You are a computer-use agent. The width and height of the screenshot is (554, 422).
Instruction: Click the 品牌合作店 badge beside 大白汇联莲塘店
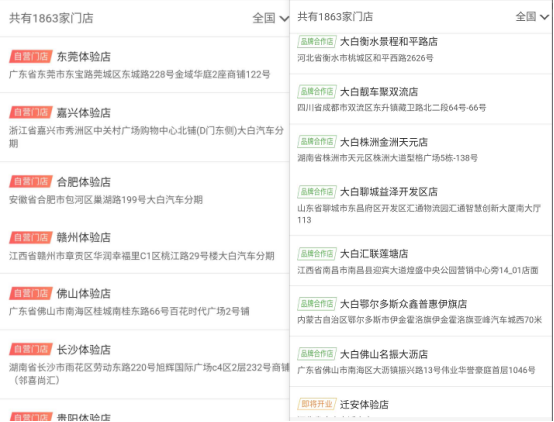tap(317, 253)
